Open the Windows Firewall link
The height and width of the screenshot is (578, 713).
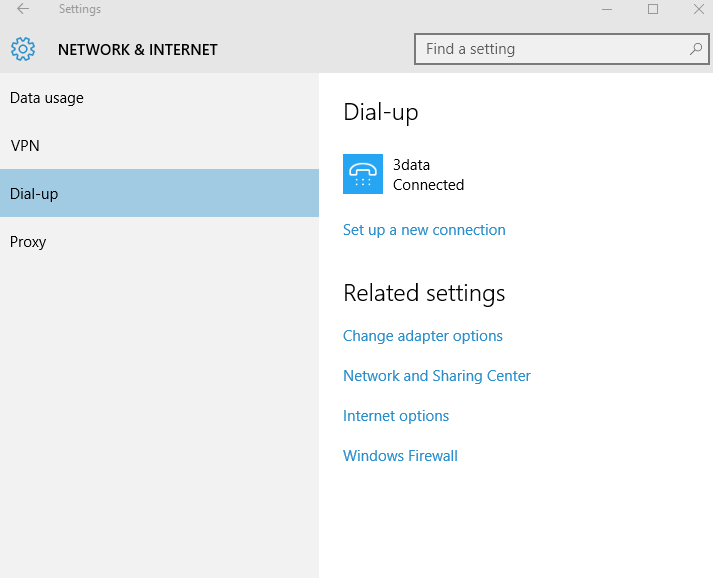[x=400, y=456]
